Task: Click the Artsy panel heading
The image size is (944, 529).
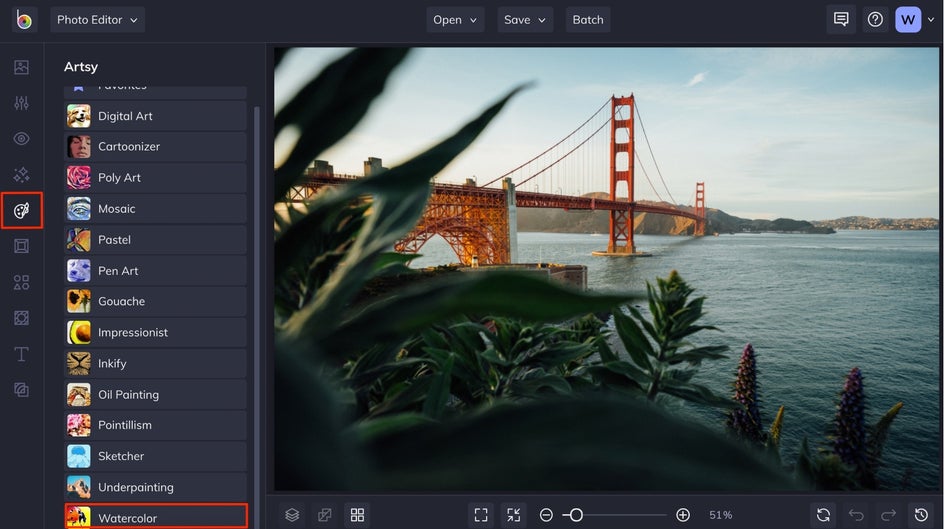Action: (81, 67)
